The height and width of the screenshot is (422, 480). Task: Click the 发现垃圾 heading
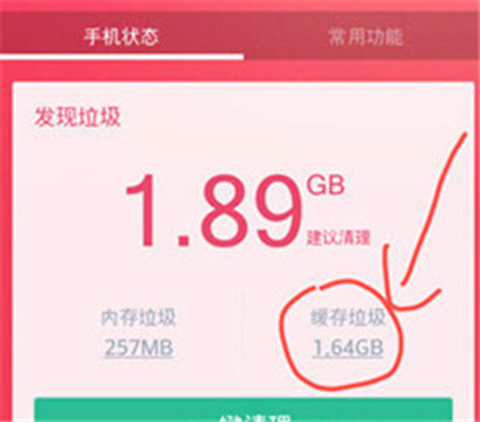[77, 117]
